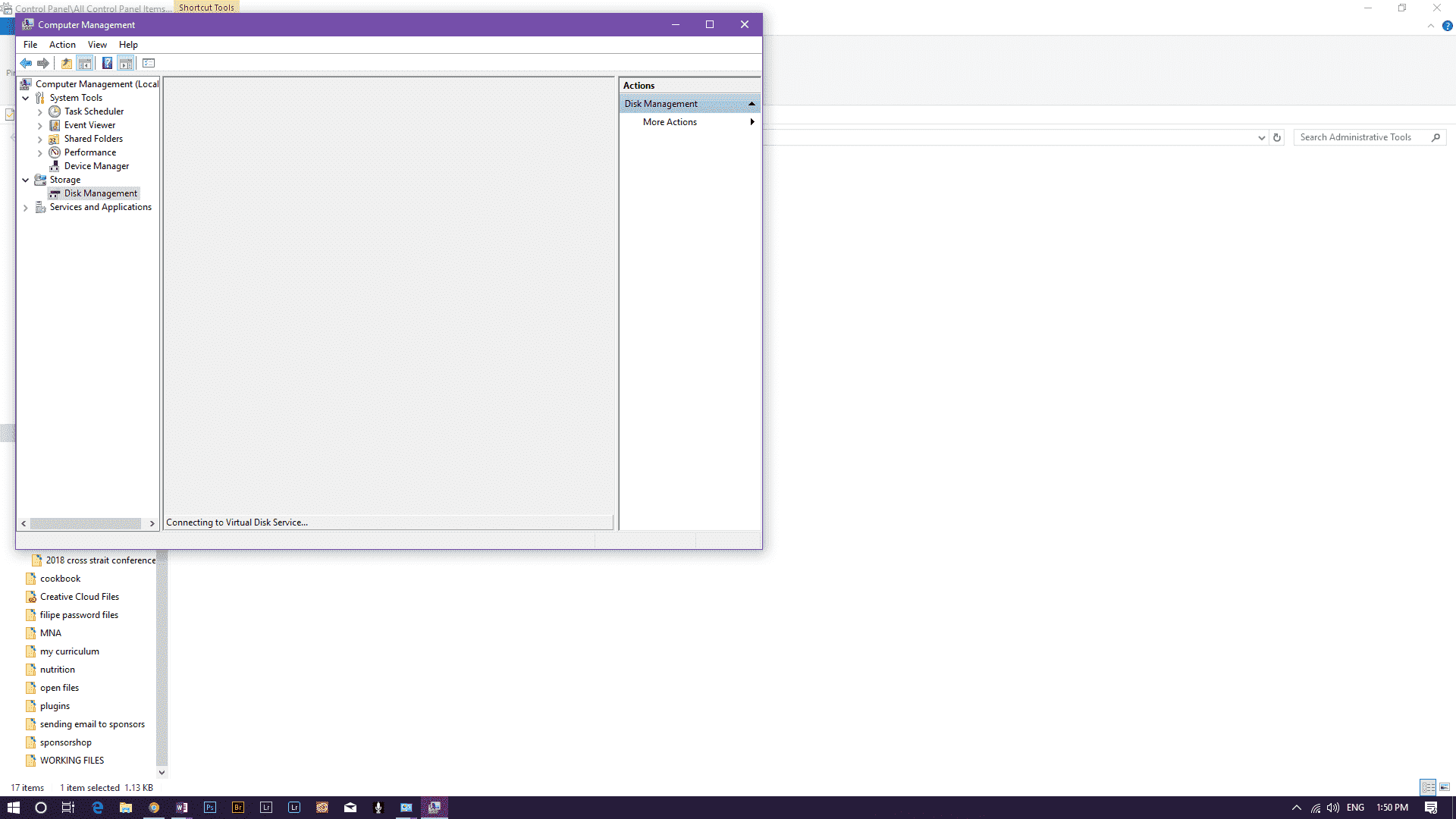1456x819 pixels.
Task: Open Adobe Bridge from the taskbar
Action: (238, 808)
